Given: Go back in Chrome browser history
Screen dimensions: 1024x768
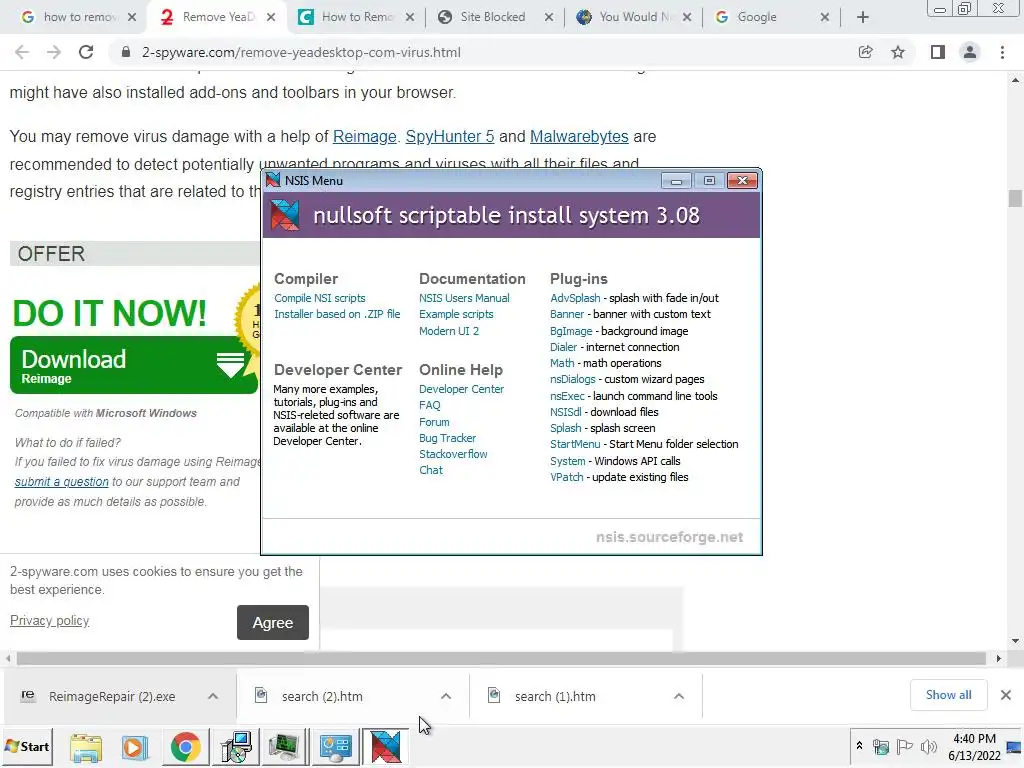Looking at the screenshot, I should pos(22,52).
